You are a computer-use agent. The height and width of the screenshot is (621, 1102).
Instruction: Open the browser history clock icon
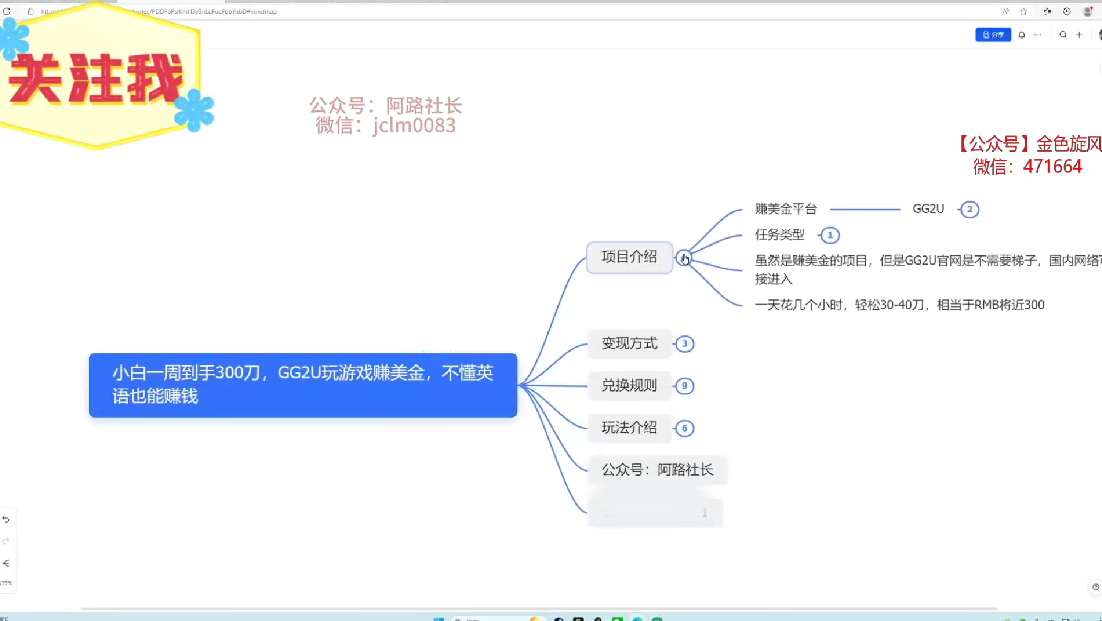pyautogui.click(x=1067, y=11)
